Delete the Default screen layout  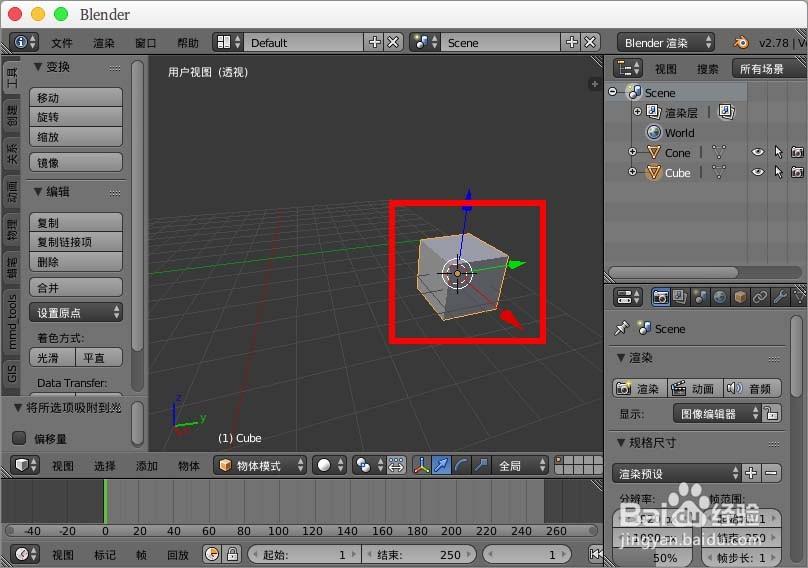[x=393, y=42]
